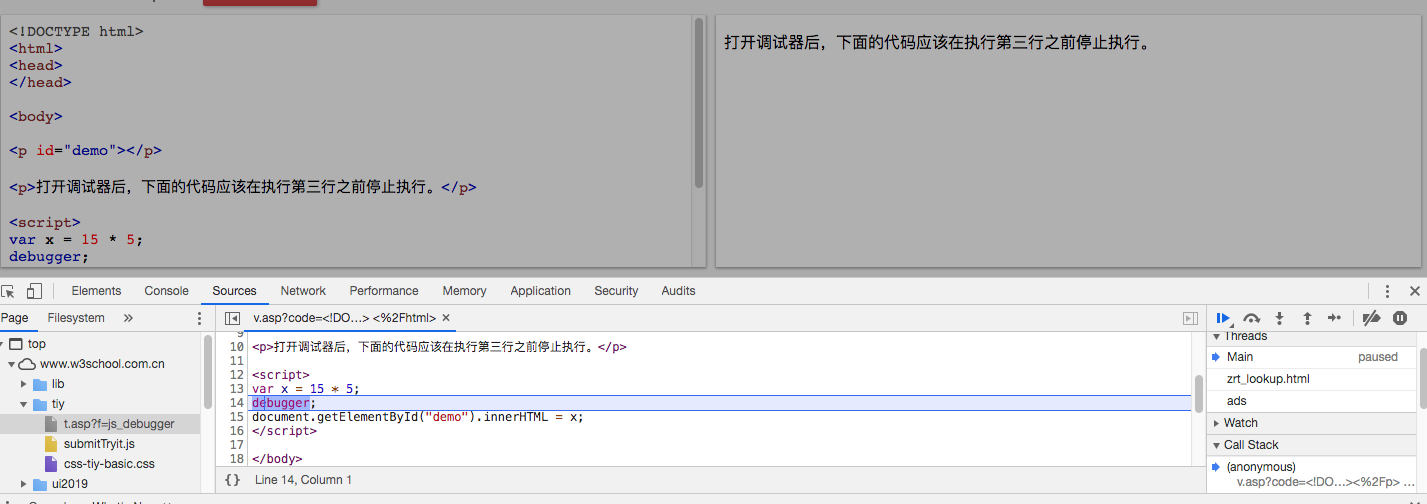Select the Sources tab
This screenshot has width=1427, height=504.
coord(234,291)
